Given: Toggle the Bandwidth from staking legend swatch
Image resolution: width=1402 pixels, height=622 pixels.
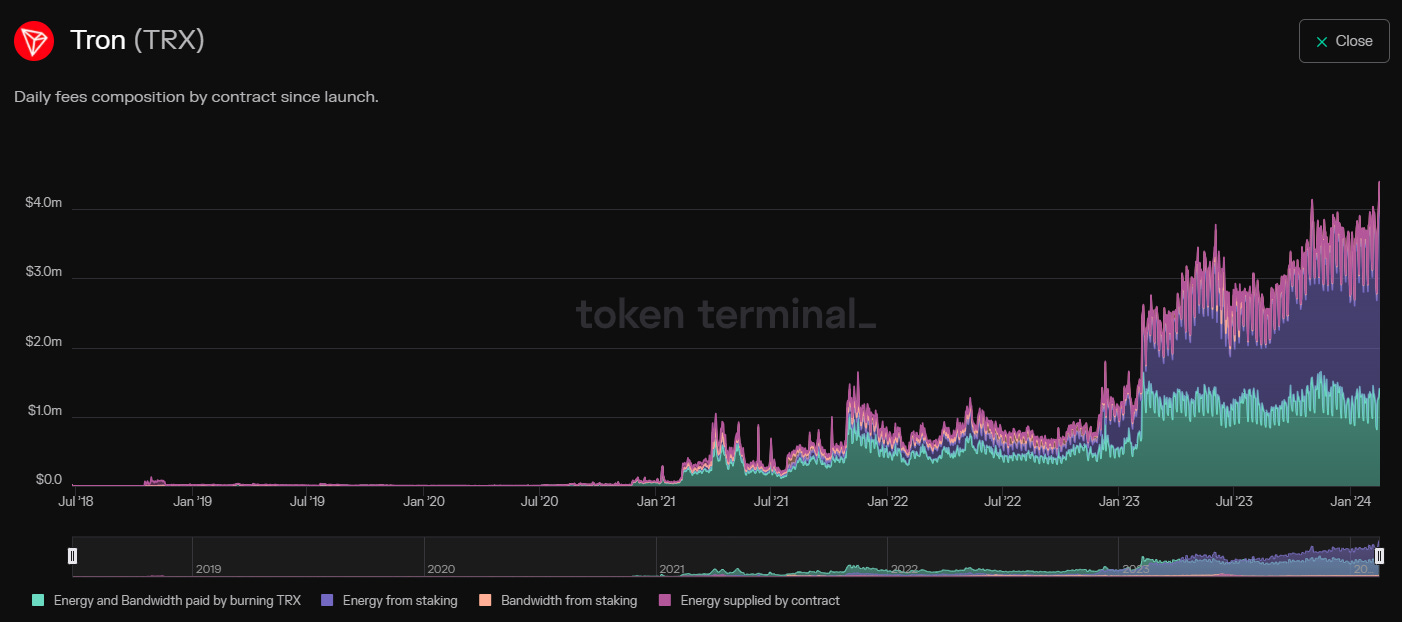Looking at the screenshot, I should (485, 601).
